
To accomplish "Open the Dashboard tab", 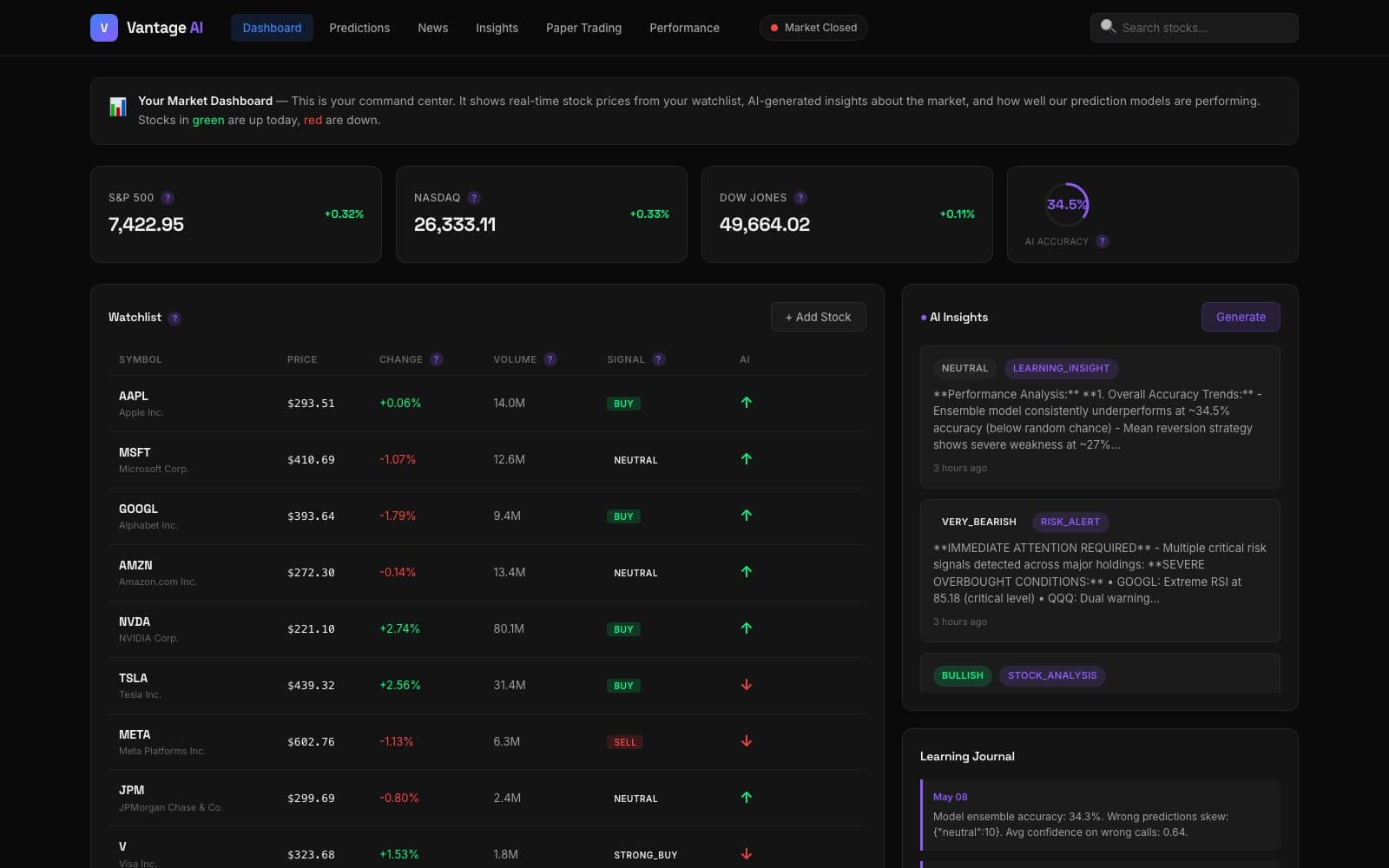I will (272, 28).
